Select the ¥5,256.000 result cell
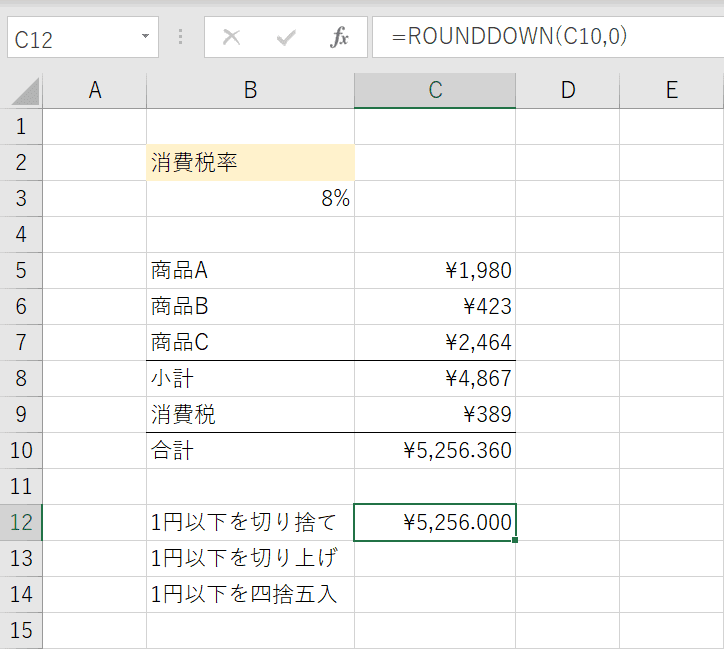This screenshot has height=649, width=724. (435, 523)
